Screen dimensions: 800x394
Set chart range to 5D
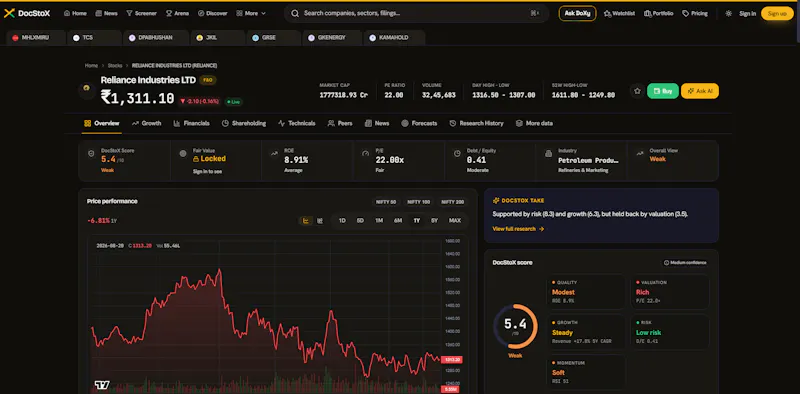pyautogui.click(x=360, y=220)
